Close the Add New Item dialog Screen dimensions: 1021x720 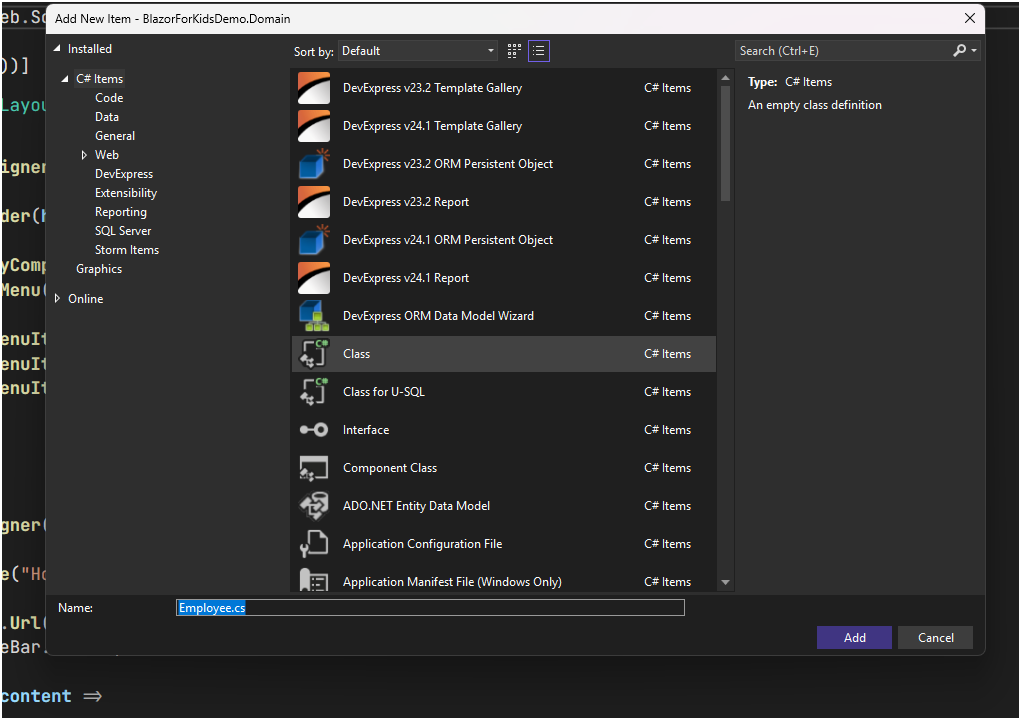[x=970, y=18]
